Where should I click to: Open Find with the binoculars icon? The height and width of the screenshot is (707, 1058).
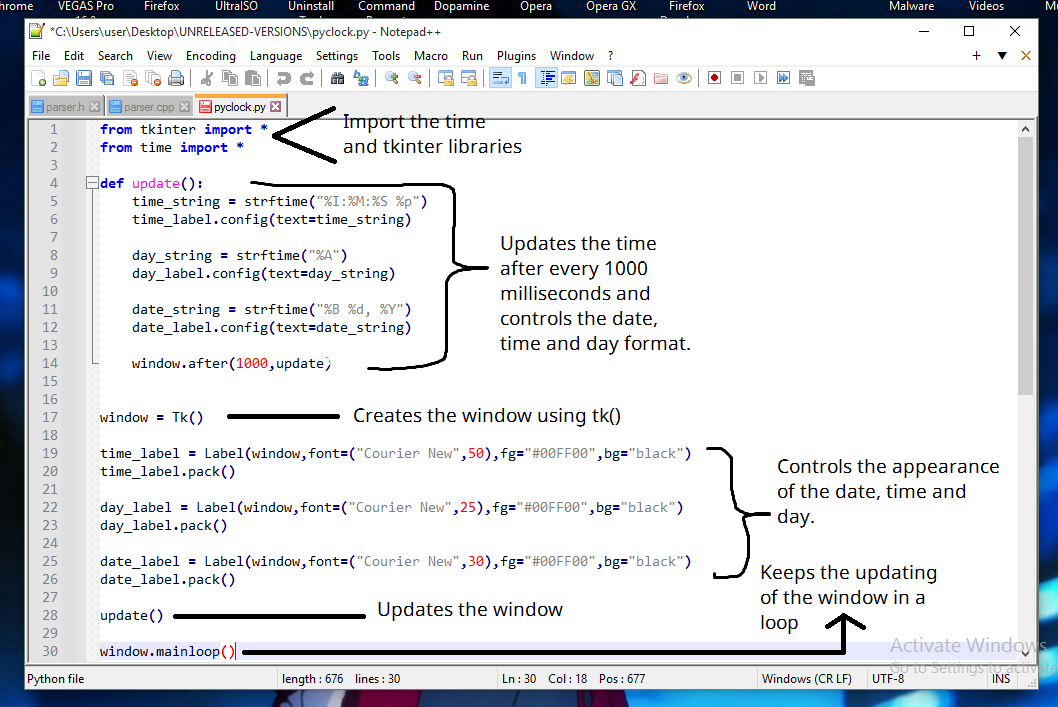[336, 78]
